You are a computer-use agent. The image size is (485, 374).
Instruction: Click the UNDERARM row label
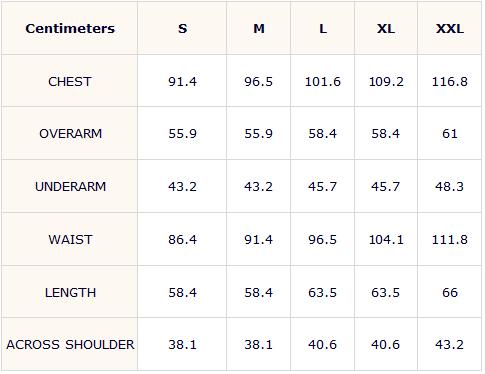tap(70, 186)
